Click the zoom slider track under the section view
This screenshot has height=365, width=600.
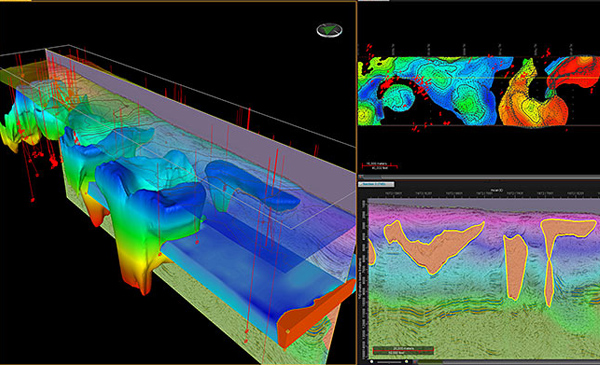click(389, 362)
